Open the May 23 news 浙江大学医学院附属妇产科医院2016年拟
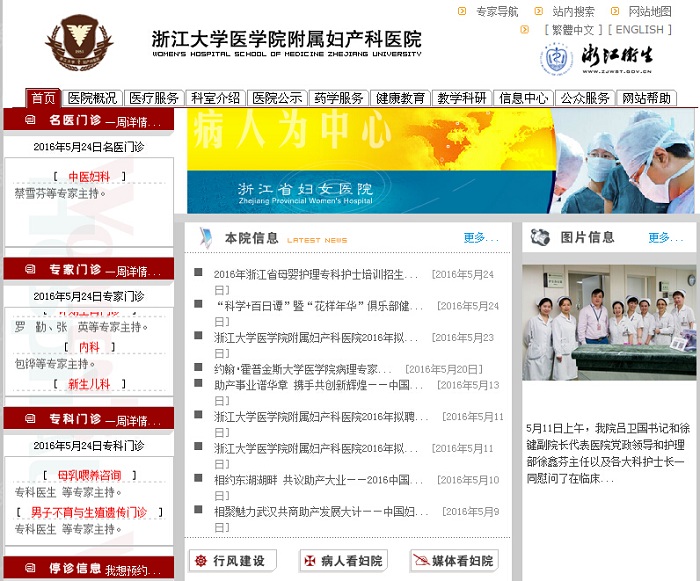Screen dimensions: 700x581 [x=316, y=338]
